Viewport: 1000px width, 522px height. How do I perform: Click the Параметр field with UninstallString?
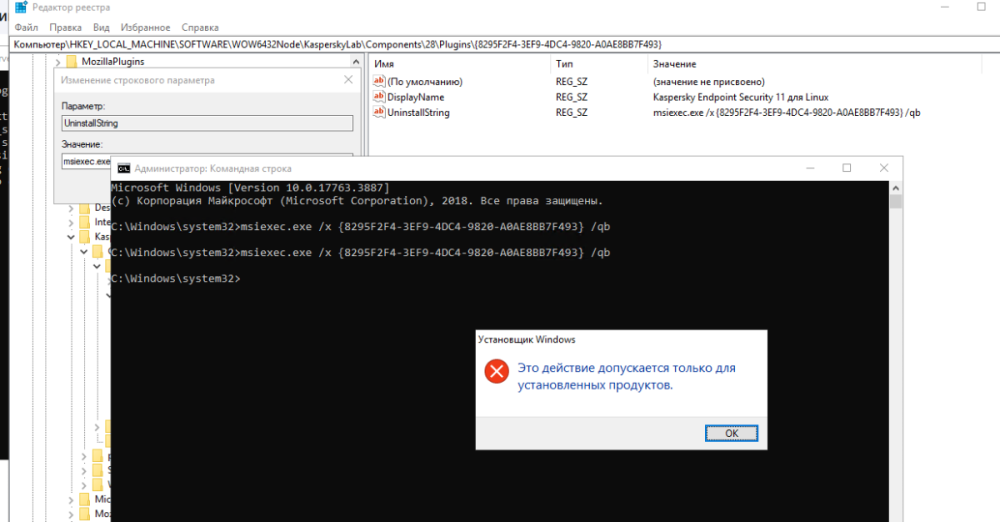click(207, 123)
